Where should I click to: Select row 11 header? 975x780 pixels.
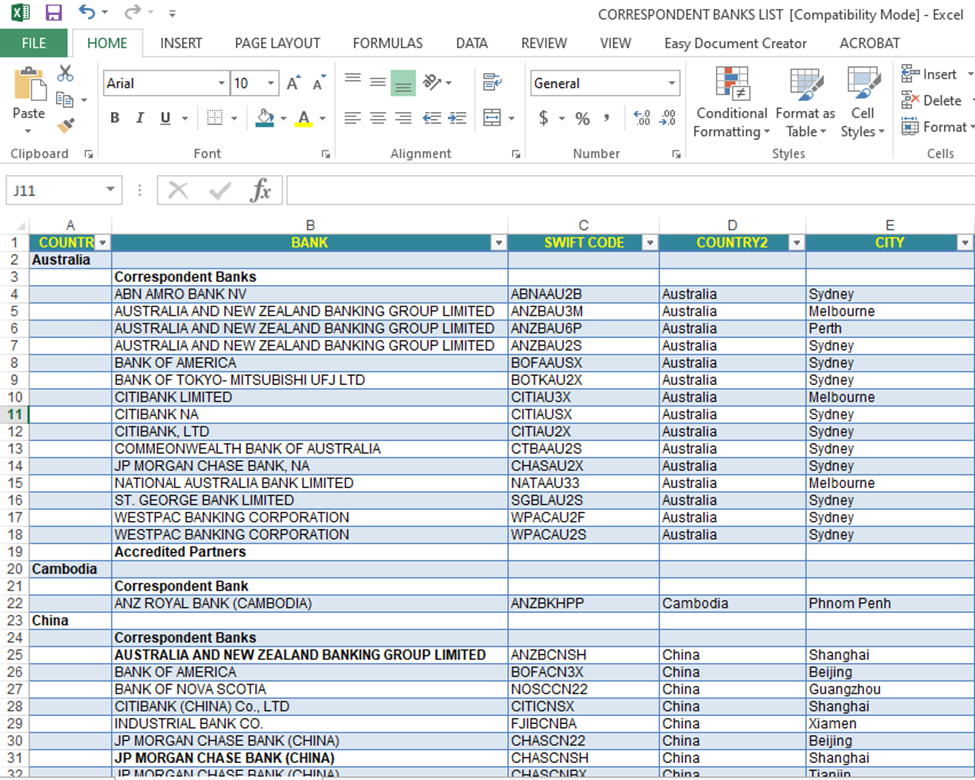click(14, 414)
